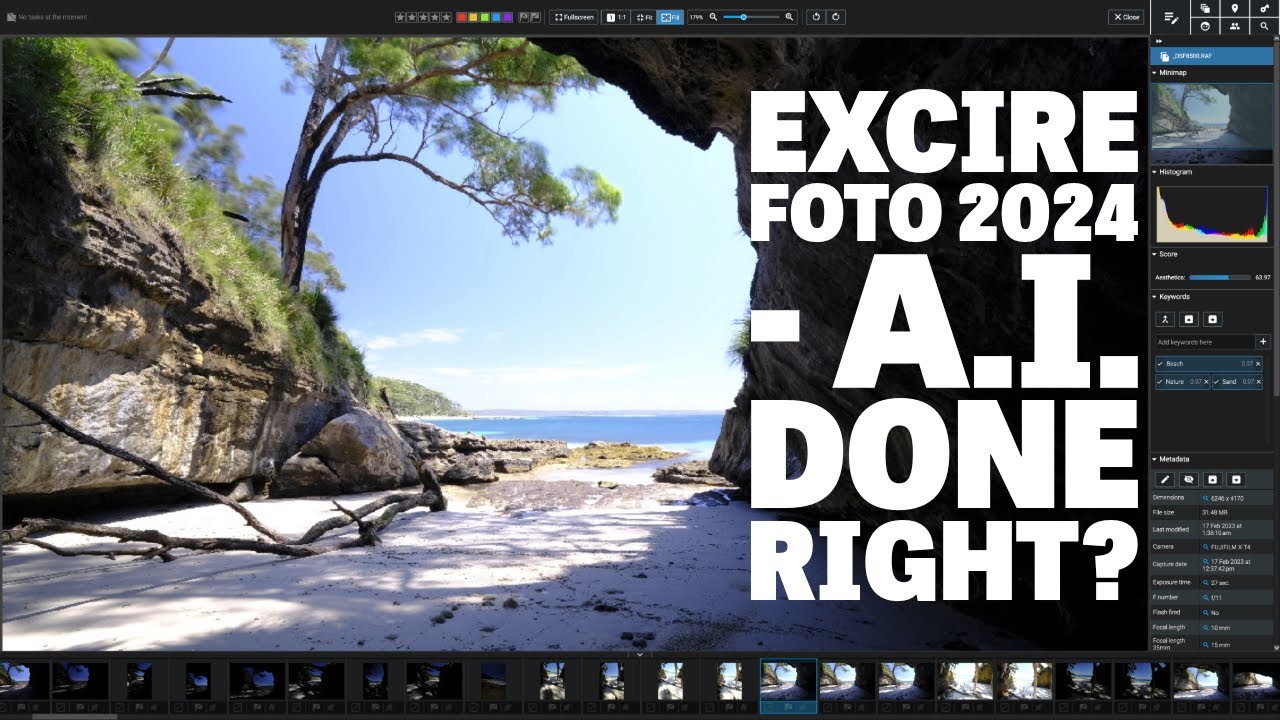Click the Add keywords here field
The image size is (1280, 720).
(1205, 342)
